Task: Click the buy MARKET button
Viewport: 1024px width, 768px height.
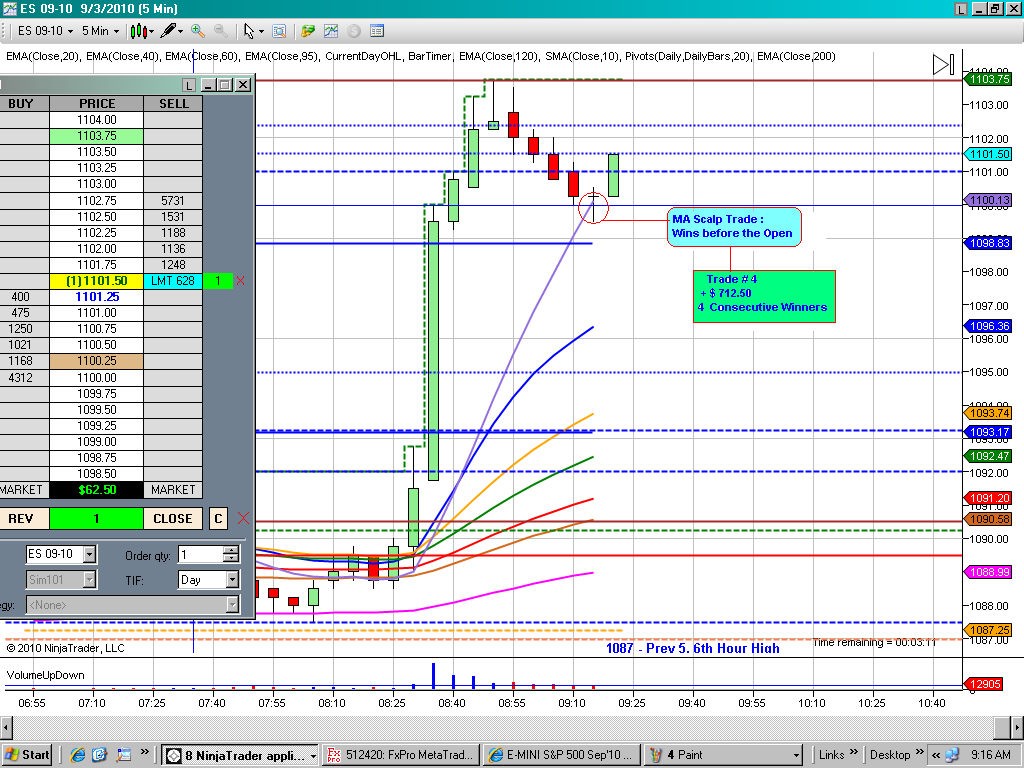Action: [24, 490]
